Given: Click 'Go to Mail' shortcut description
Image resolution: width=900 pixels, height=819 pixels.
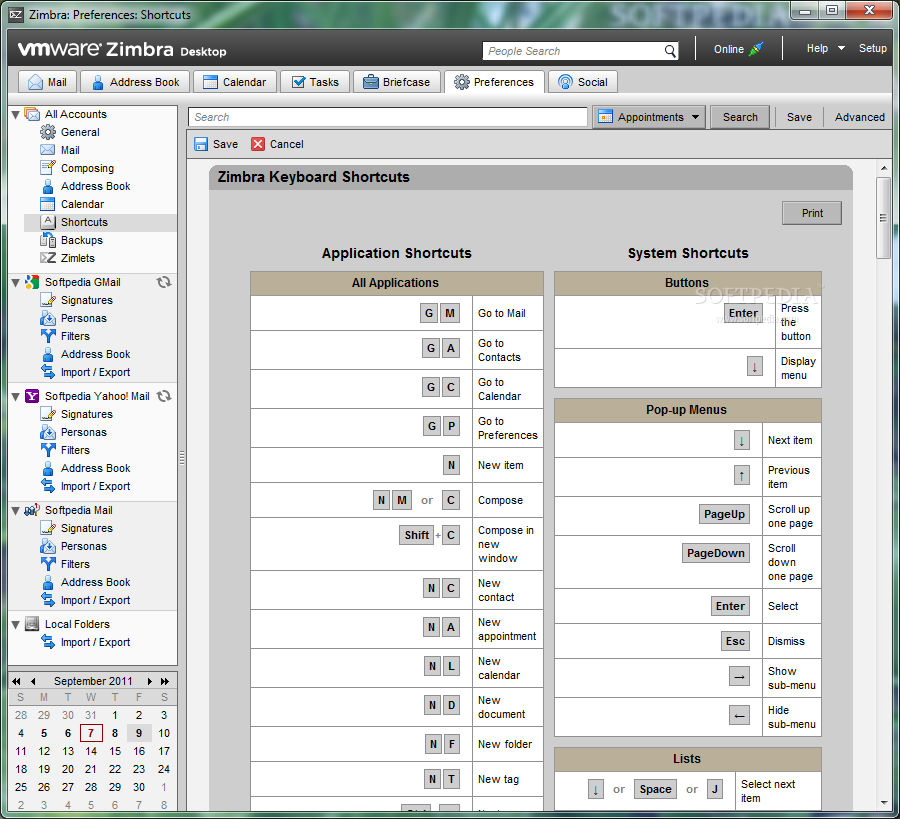Looking at the screenshot, I should pos(502,313).
